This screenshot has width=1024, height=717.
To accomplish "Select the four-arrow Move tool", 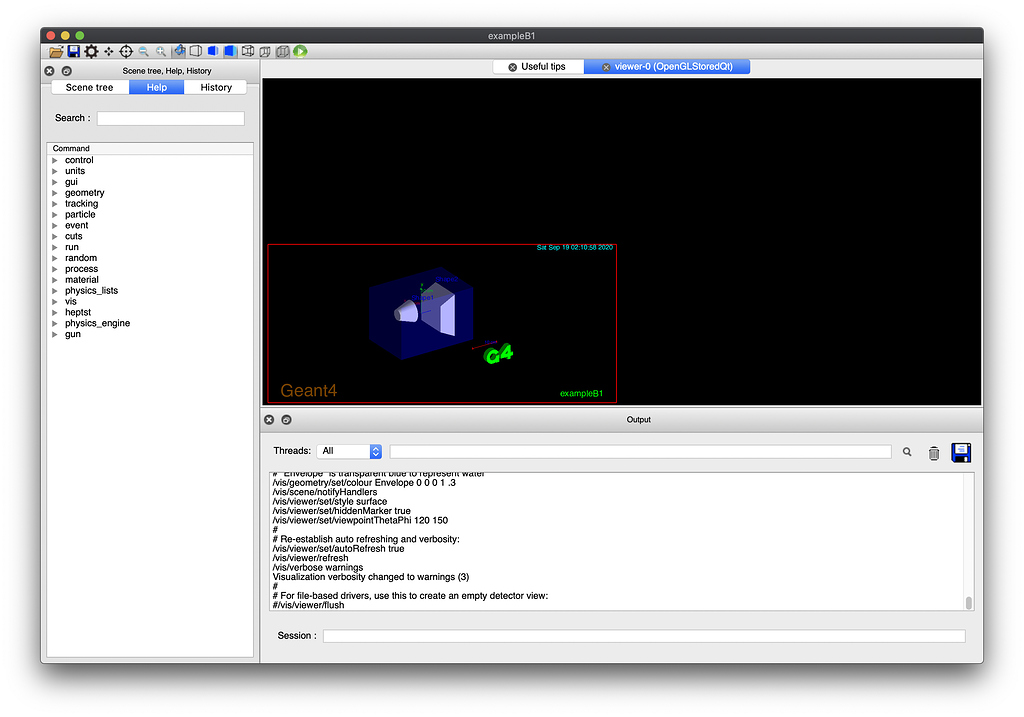I will (x=109, y=51).
